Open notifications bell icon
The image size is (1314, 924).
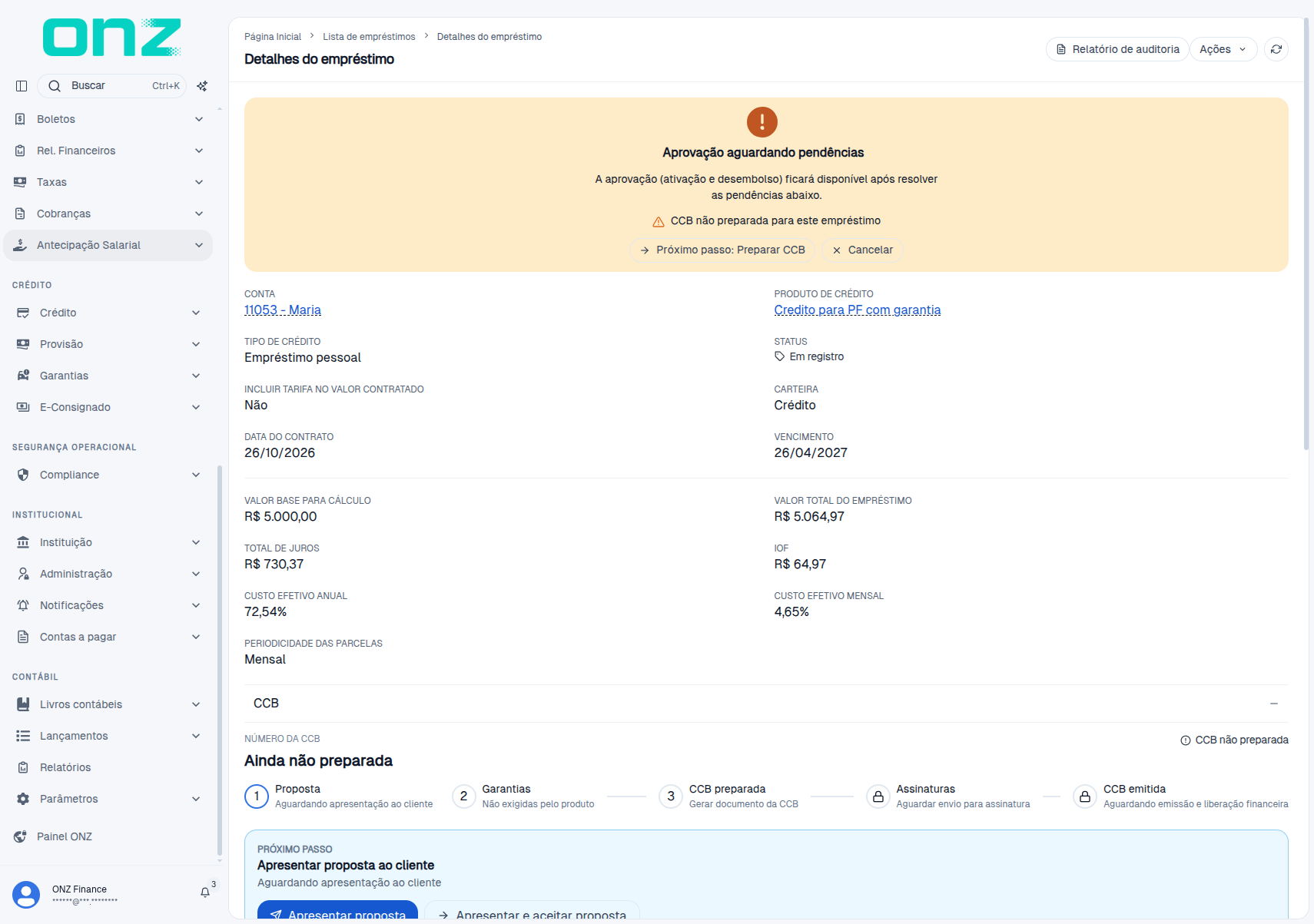click(205, 893)
